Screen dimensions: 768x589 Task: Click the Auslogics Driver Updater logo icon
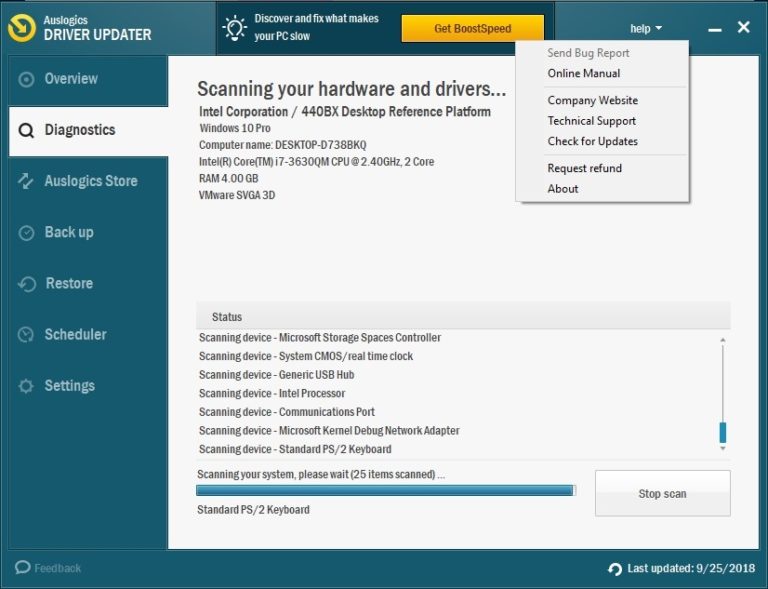tap(22, 28)
